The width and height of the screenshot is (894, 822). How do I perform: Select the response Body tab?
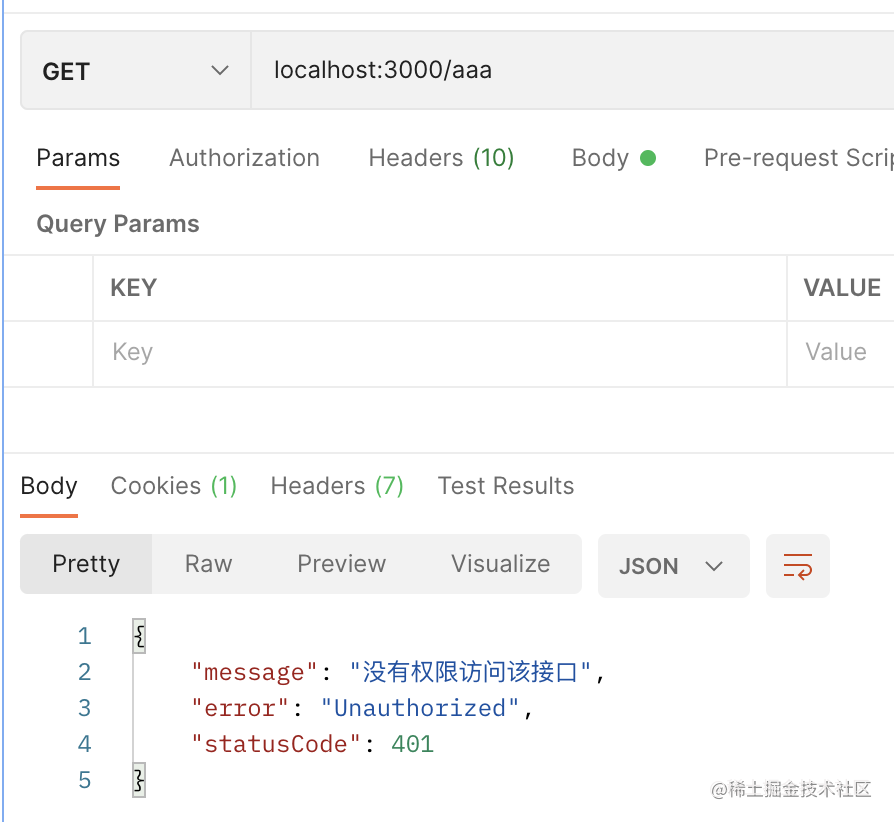[x=49, y=486]
